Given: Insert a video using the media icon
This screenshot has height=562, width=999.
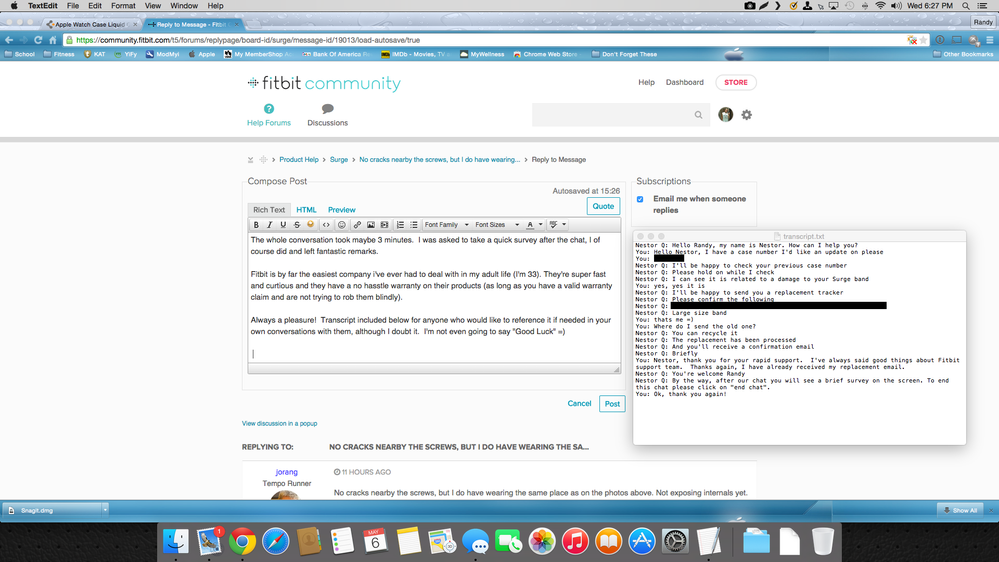Looking at the screenshot, I should click(x=384, y=225).
